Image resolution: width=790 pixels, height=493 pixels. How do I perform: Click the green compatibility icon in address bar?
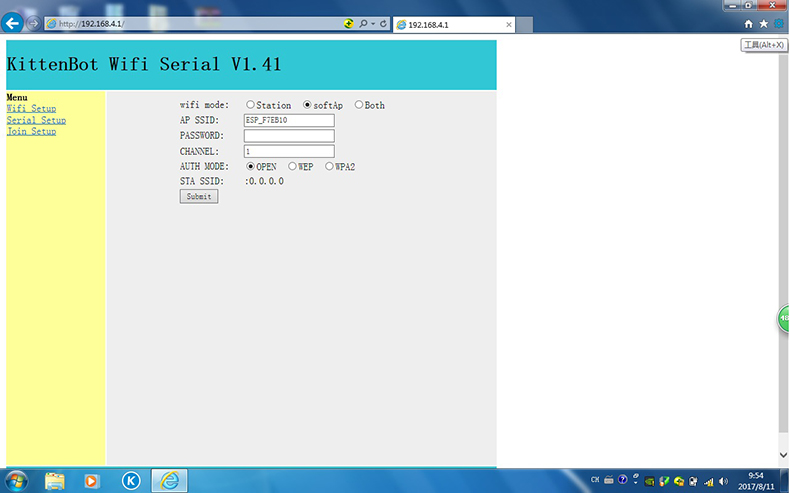tap(348, 24)
